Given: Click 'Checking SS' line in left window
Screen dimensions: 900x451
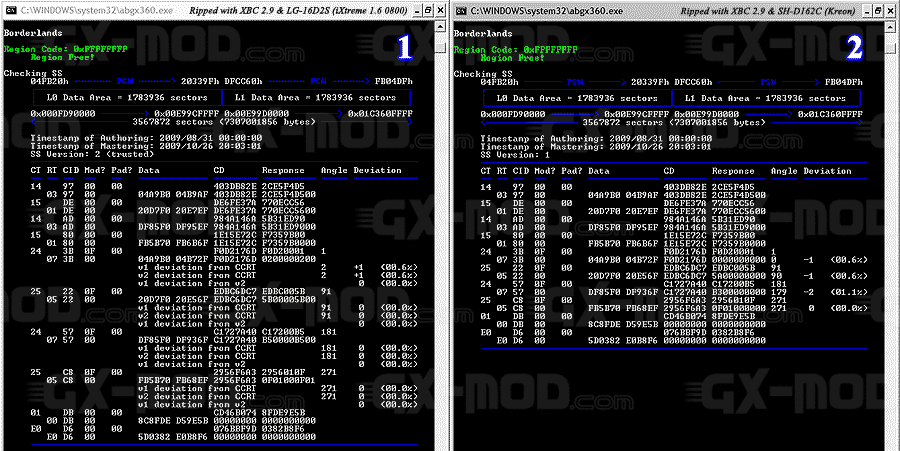Looking at the screenshot, I should [33, 73].
